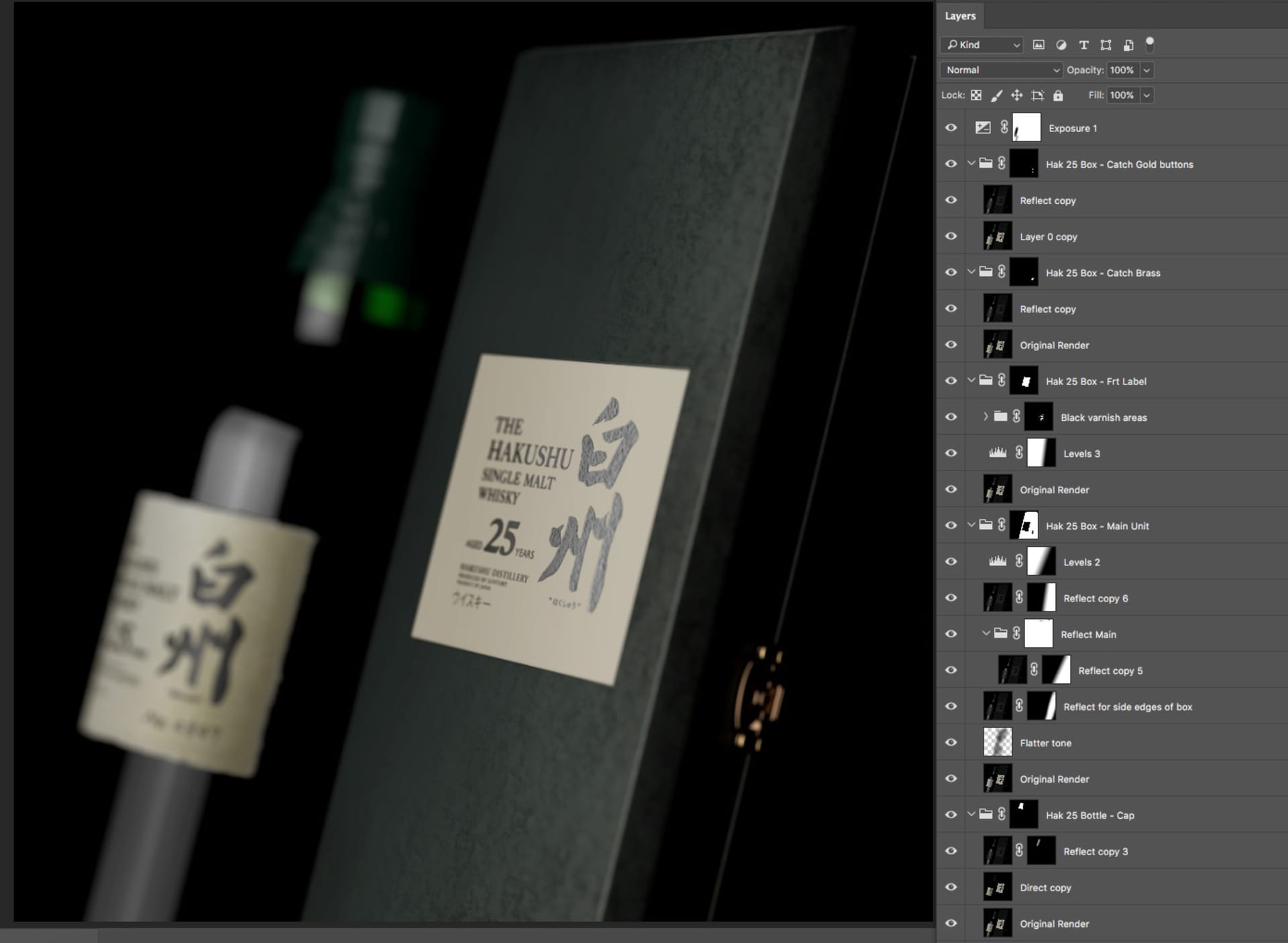Click folder icon of Reflect Main group
The width and height of the screenshot is (1288, 943).
click(1000, 634)
